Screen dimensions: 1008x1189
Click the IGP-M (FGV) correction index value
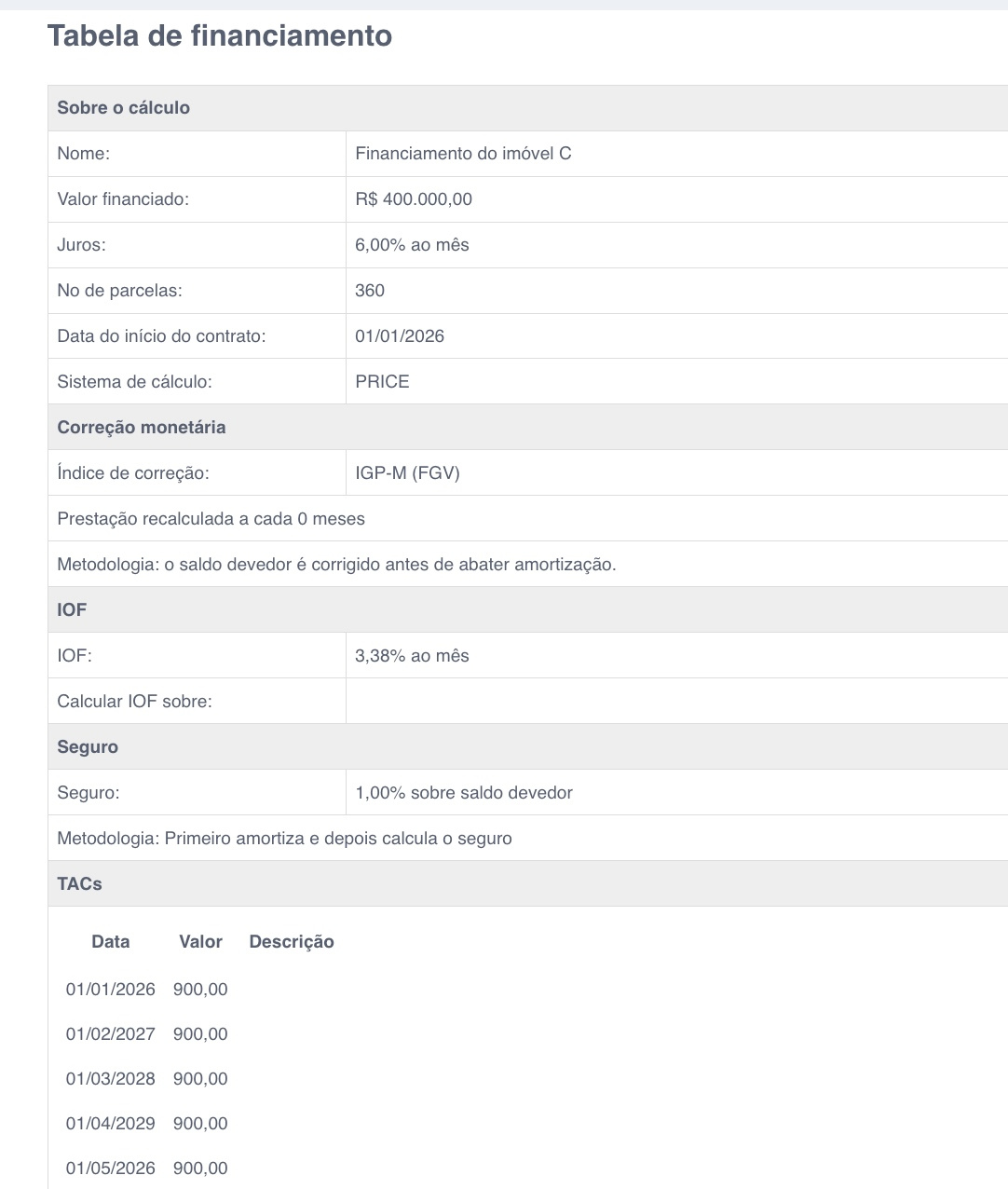[407, 473]
